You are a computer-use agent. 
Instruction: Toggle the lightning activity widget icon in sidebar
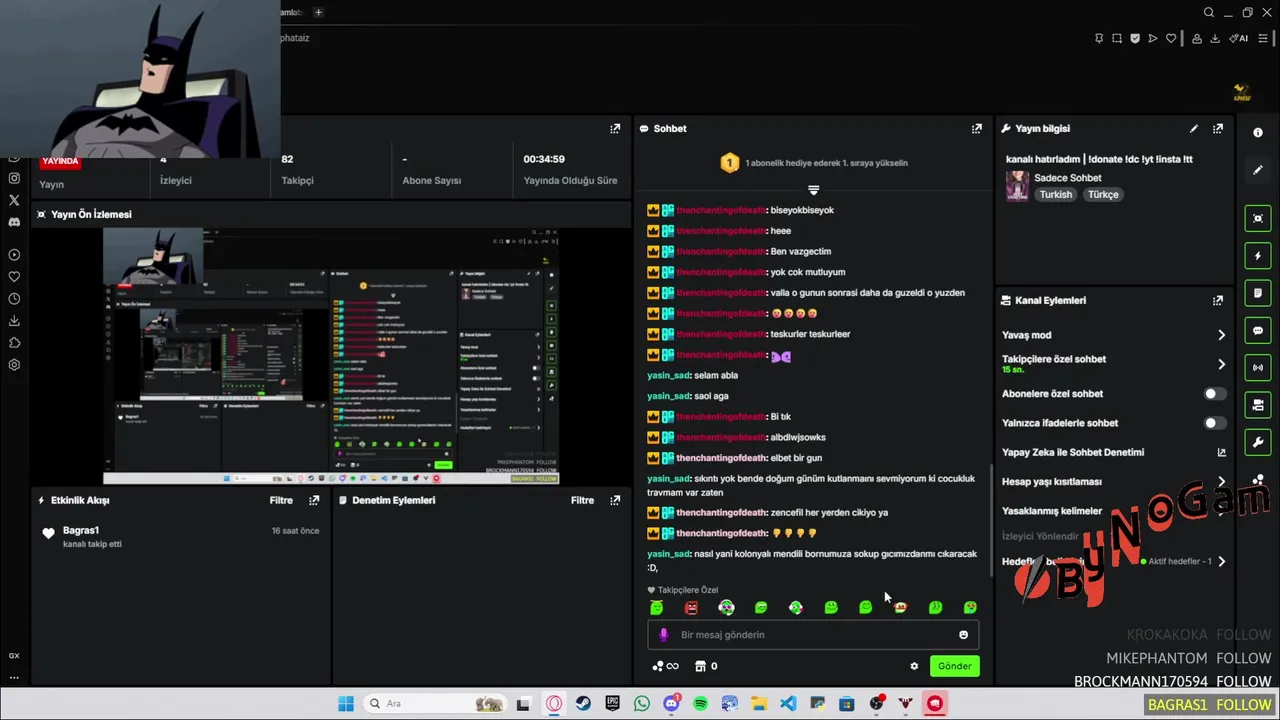pos(1258,256)
